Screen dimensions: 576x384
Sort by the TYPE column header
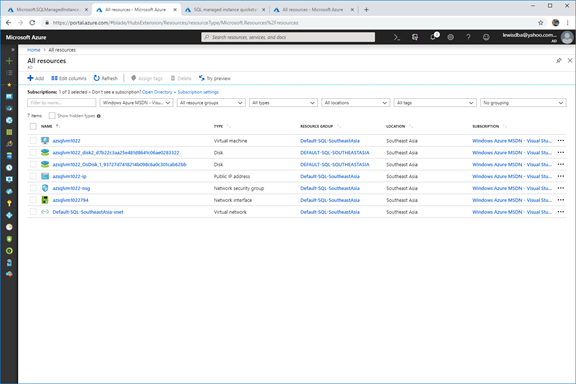[x=218, y=126]
